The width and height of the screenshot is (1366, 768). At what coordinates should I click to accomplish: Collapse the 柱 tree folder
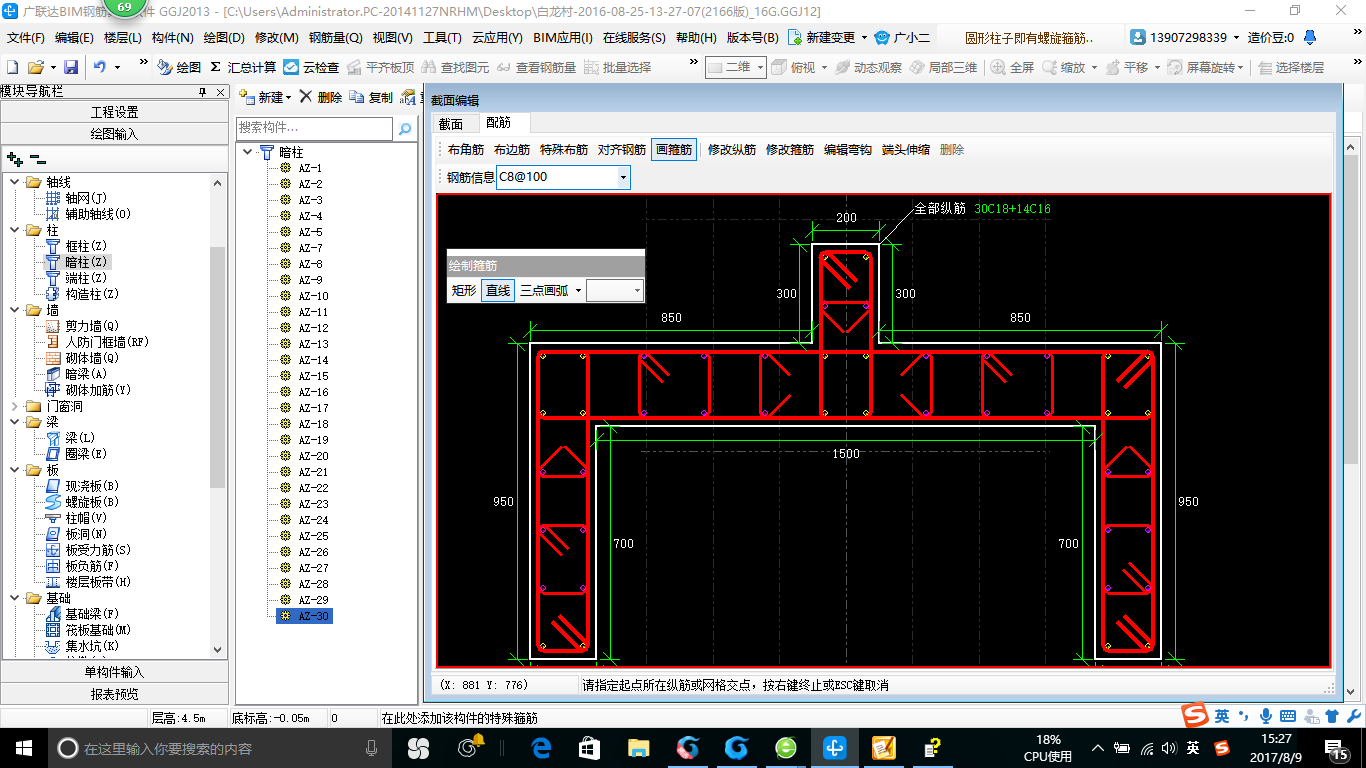pos(14,230)
